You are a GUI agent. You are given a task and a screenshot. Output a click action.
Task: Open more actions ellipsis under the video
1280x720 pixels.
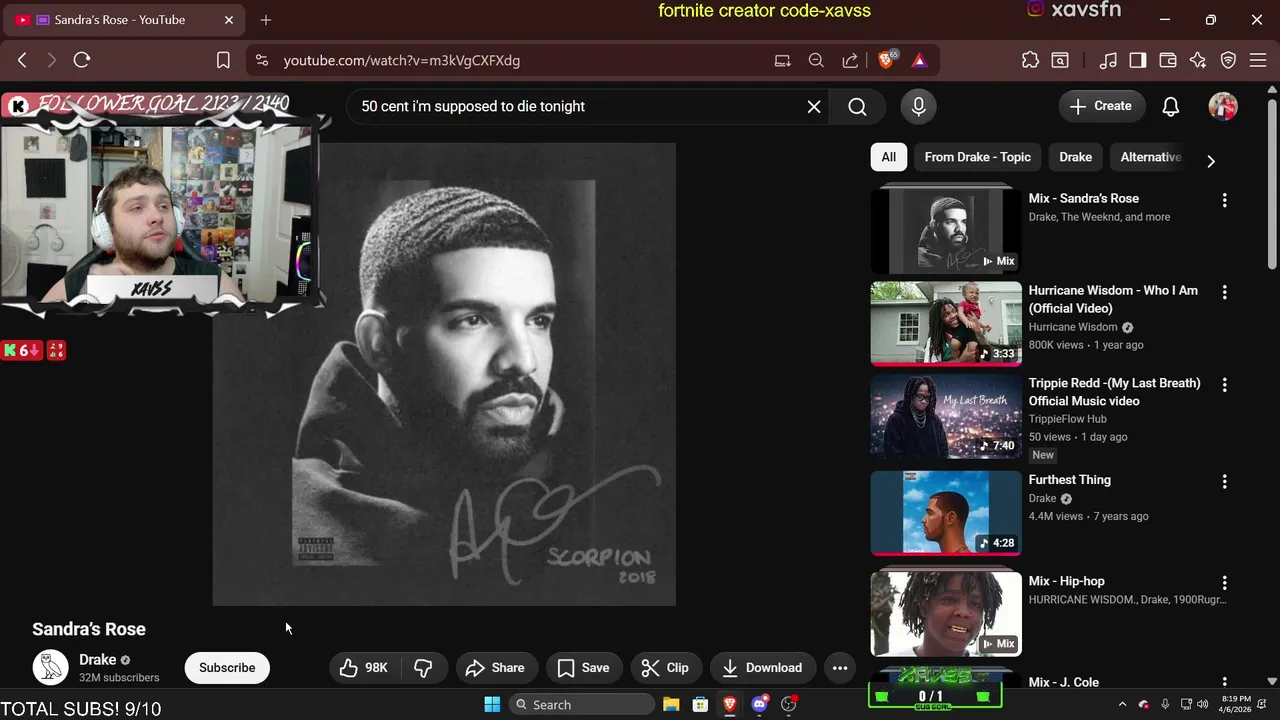[840, 668]
